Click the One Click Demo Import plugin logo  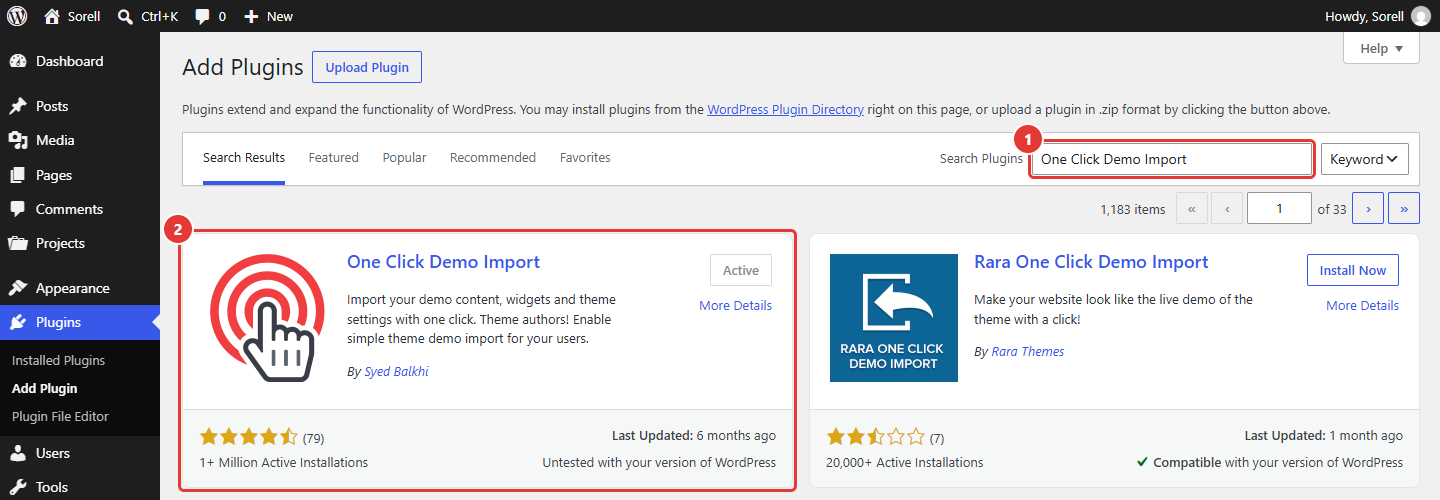click(x=267, y=318)
